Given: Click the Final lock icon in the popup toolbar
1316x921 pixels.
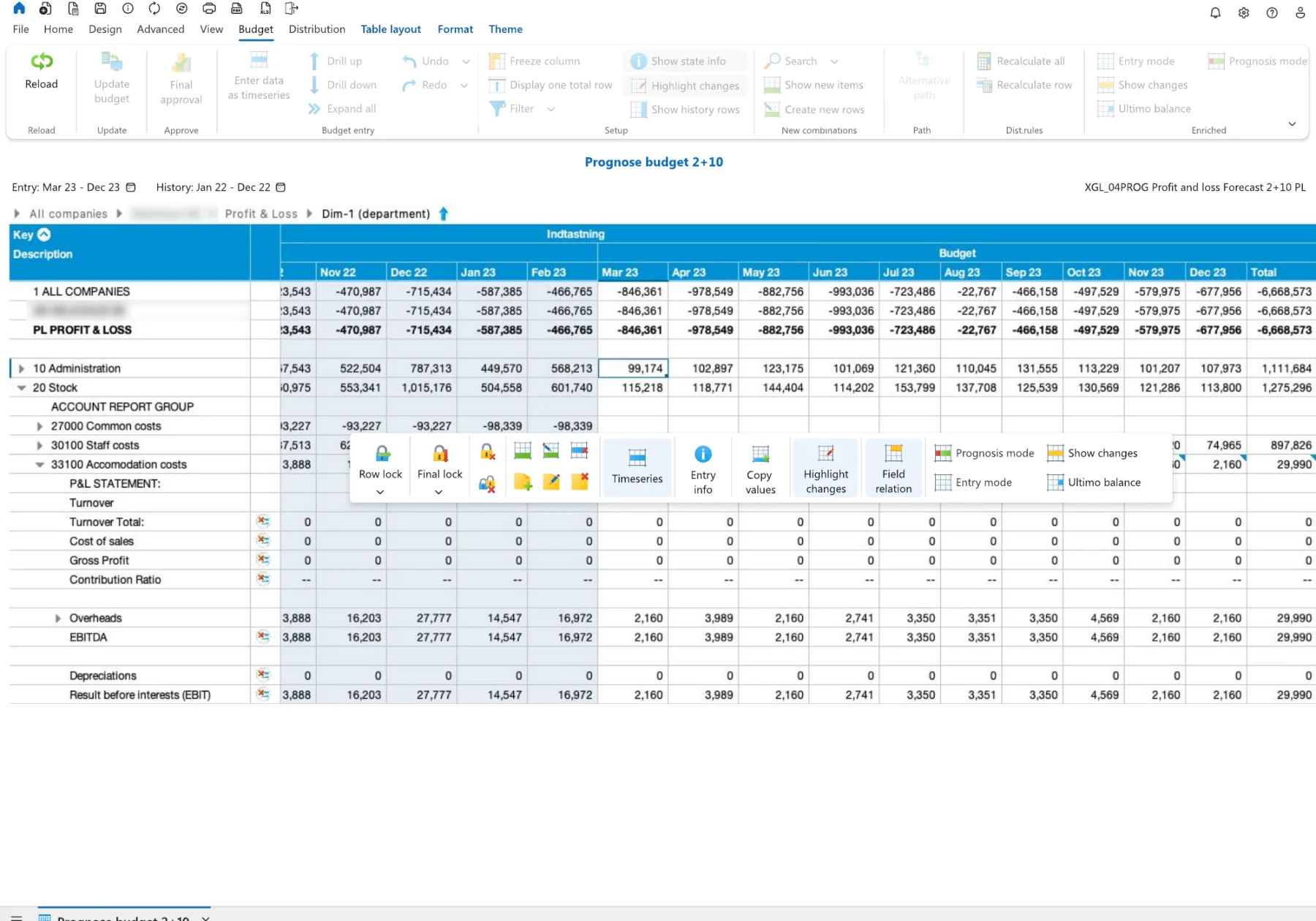Looking at the screenshot, I should [x=440, y=454].
